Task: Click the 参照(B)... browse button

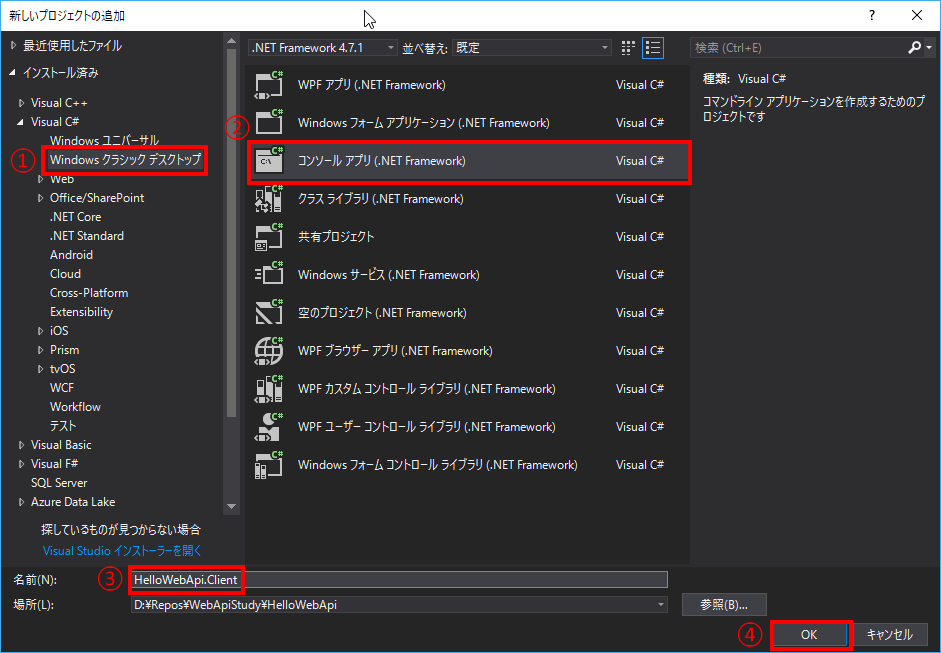Action: click(724, 605)
